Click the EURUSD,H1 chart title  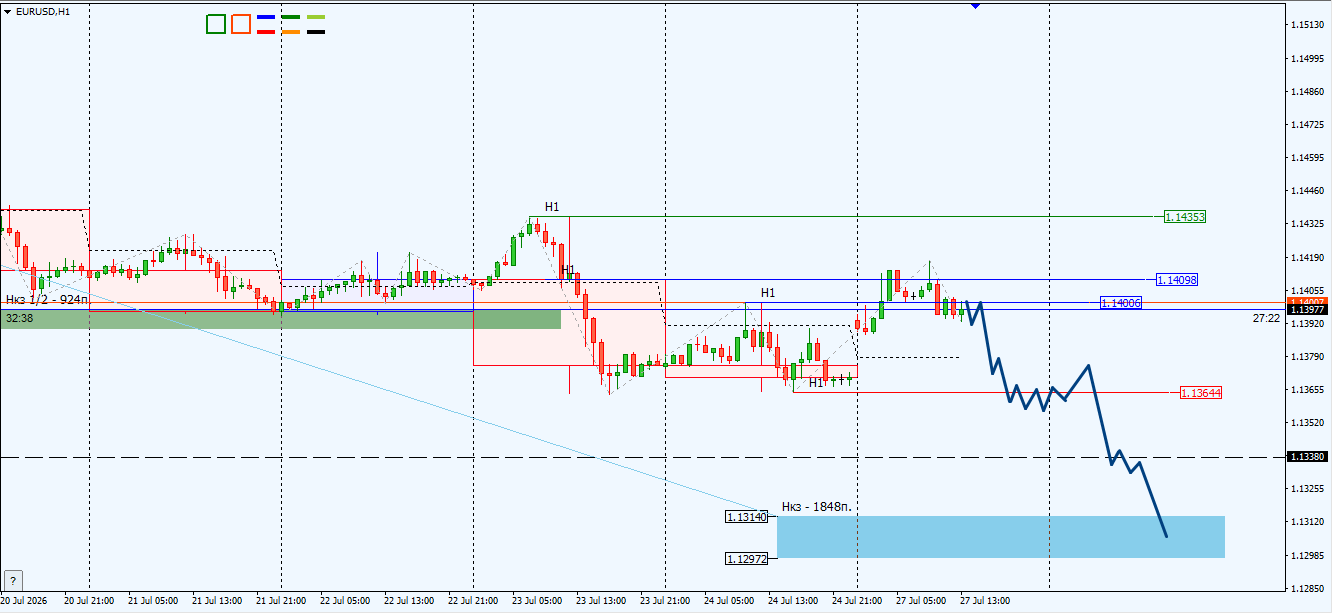click(x=42, y=11)
